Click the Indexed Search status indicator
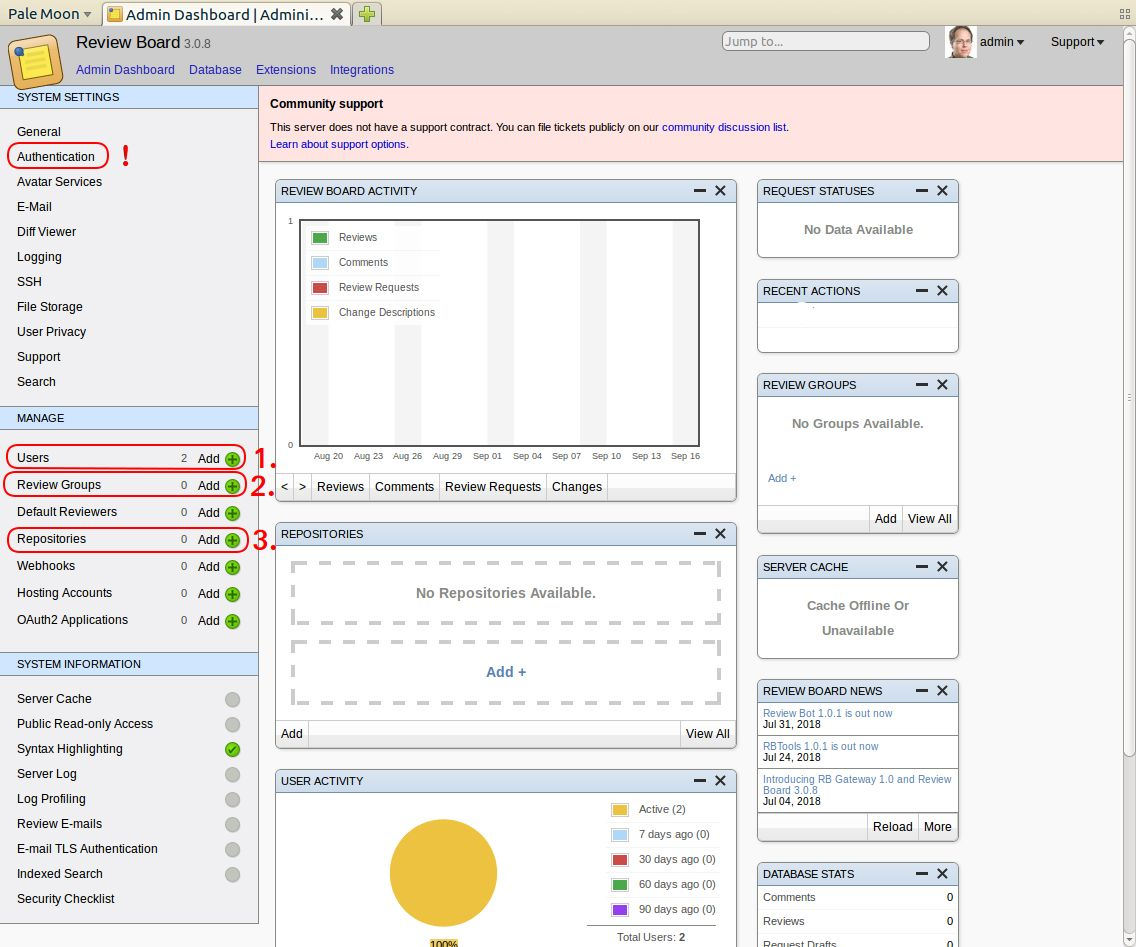The height and width of the screenshot is (947, 1136). pos(232,875)
